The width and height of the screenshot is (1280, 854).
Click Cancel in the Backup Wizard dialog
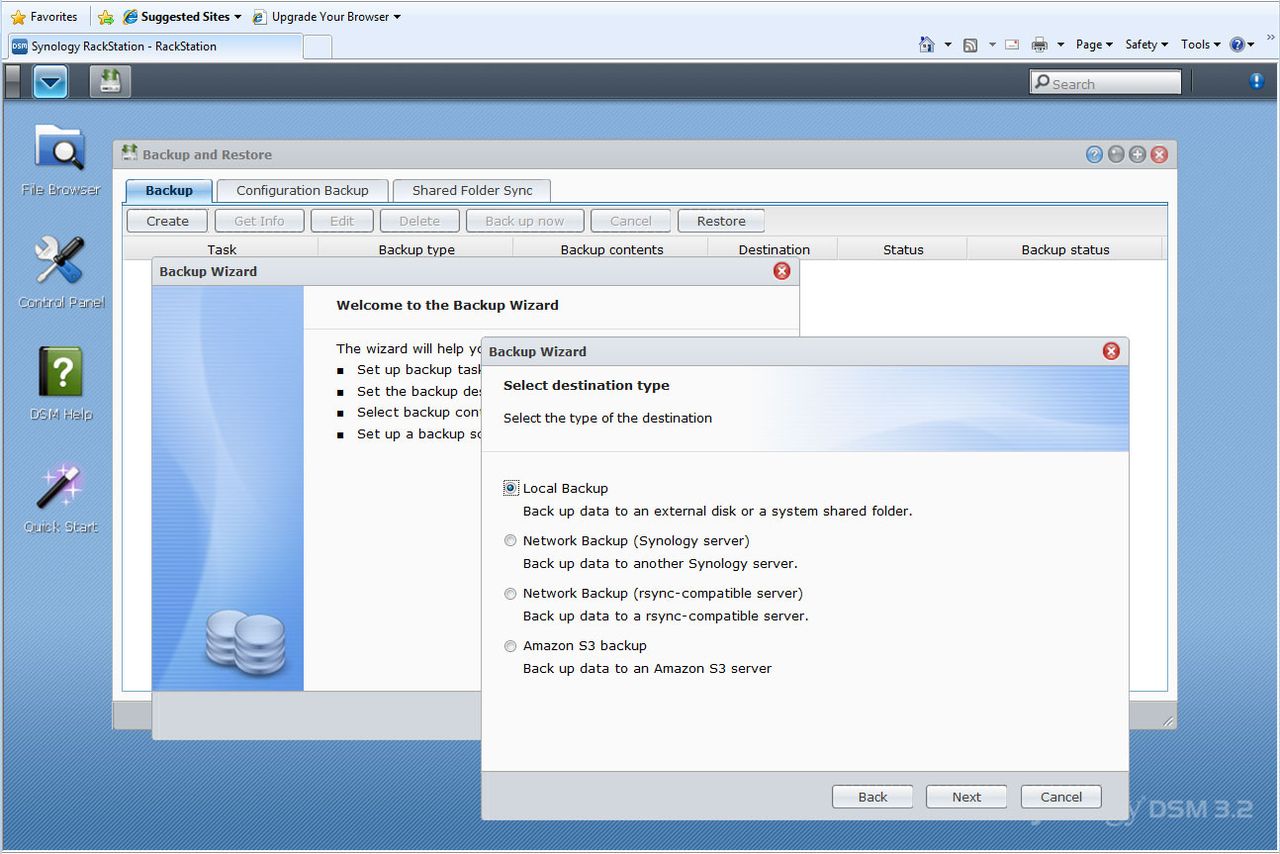pyautogui.click(x=1061, y=797)
